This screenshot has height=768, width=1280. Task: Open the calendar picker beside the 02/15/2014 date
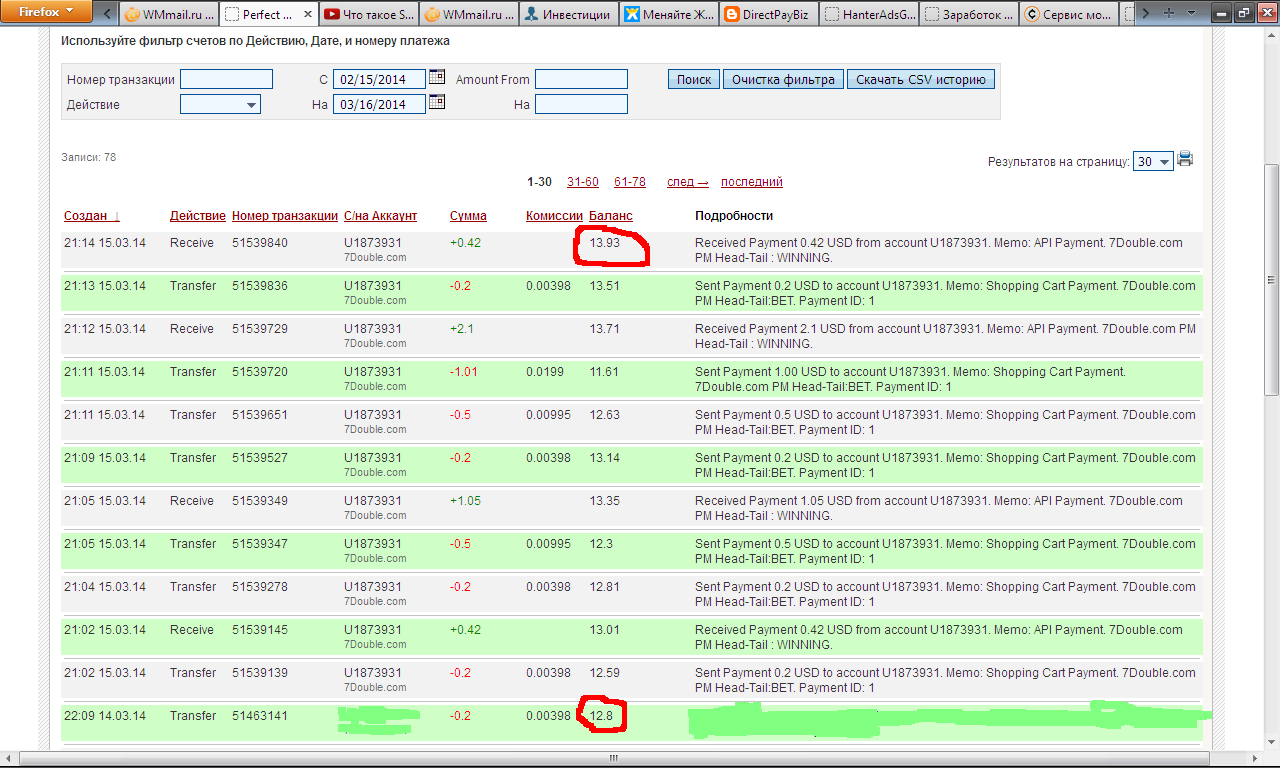coord(437,77)
